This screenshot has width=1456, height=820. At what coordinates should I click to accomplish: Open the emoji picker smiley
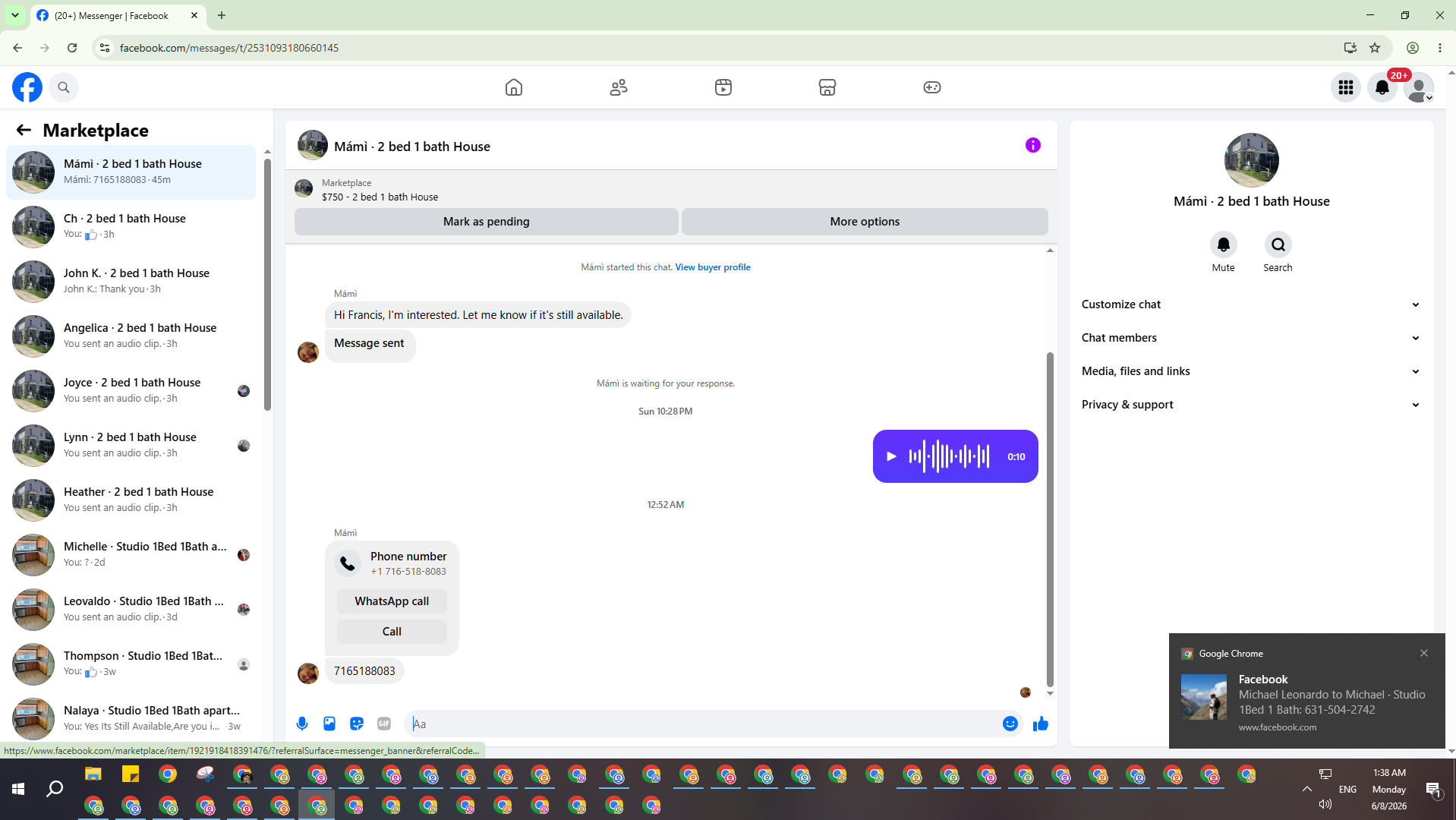[x=1010, y=724]
